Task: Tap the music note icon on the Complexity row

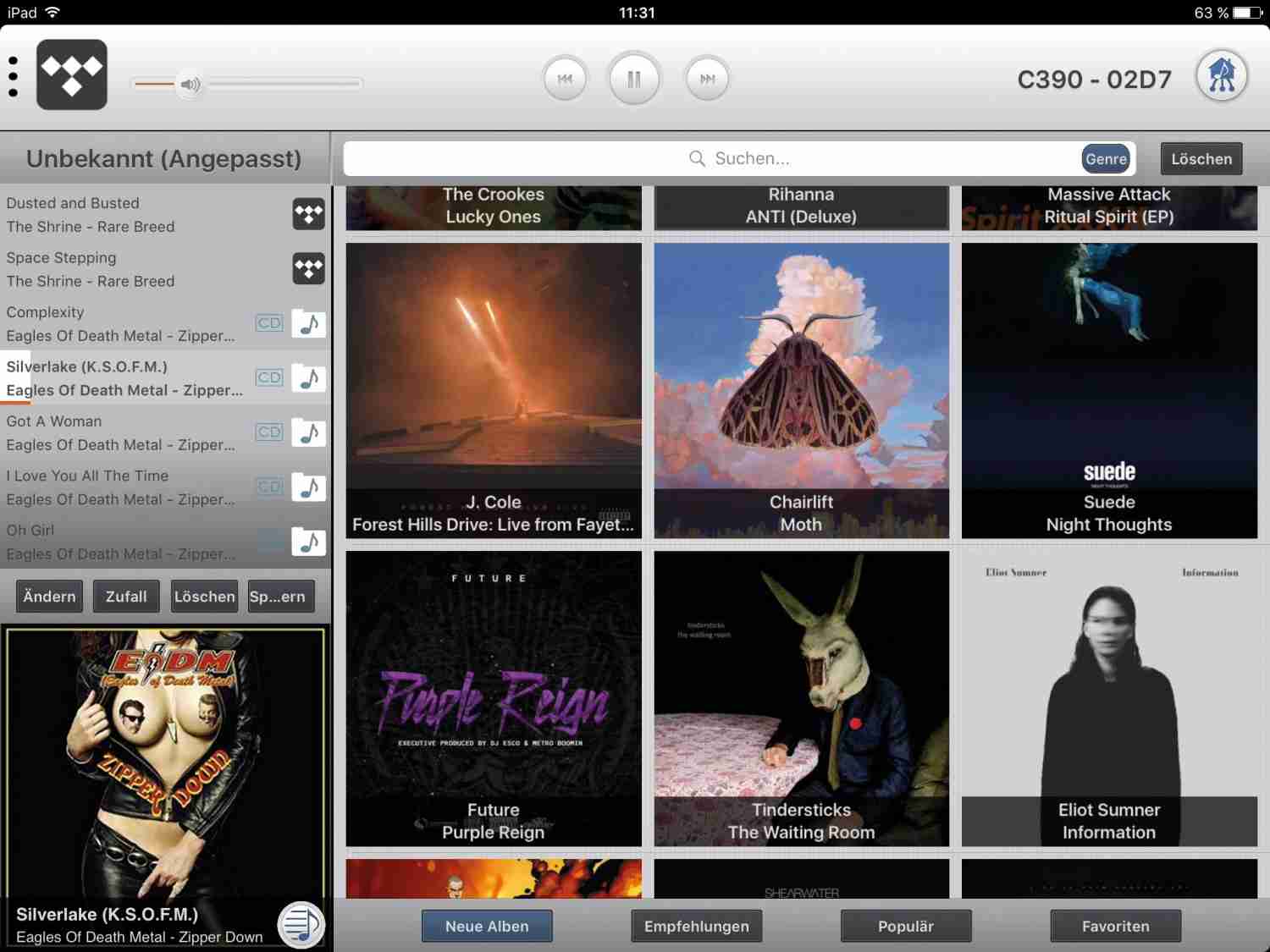Action: point(309,323)
